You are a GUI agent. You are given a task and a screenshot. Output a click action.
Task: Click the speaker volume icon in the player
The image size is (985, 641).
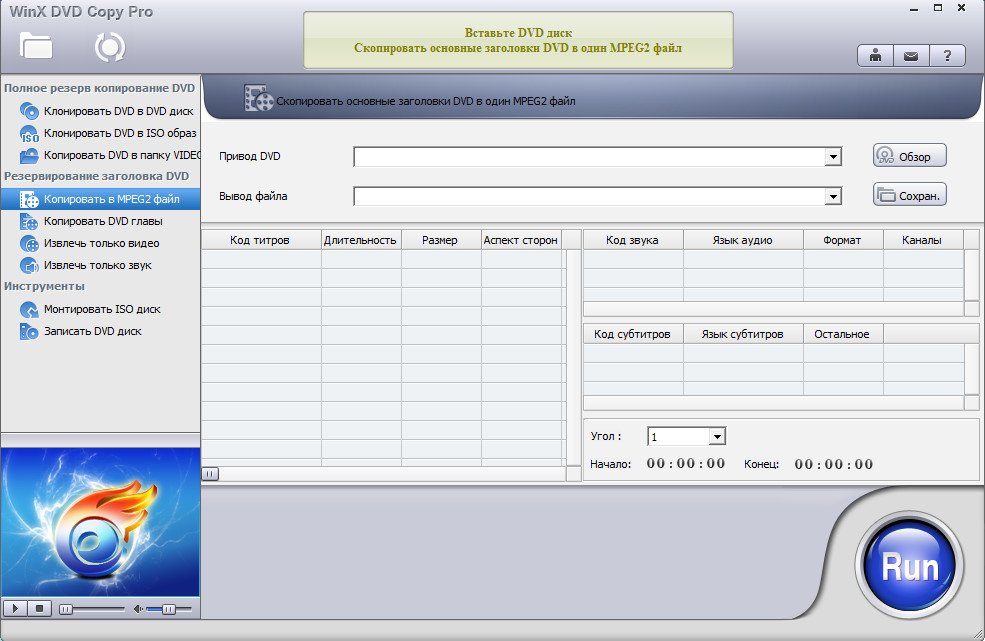click(139, 609)
